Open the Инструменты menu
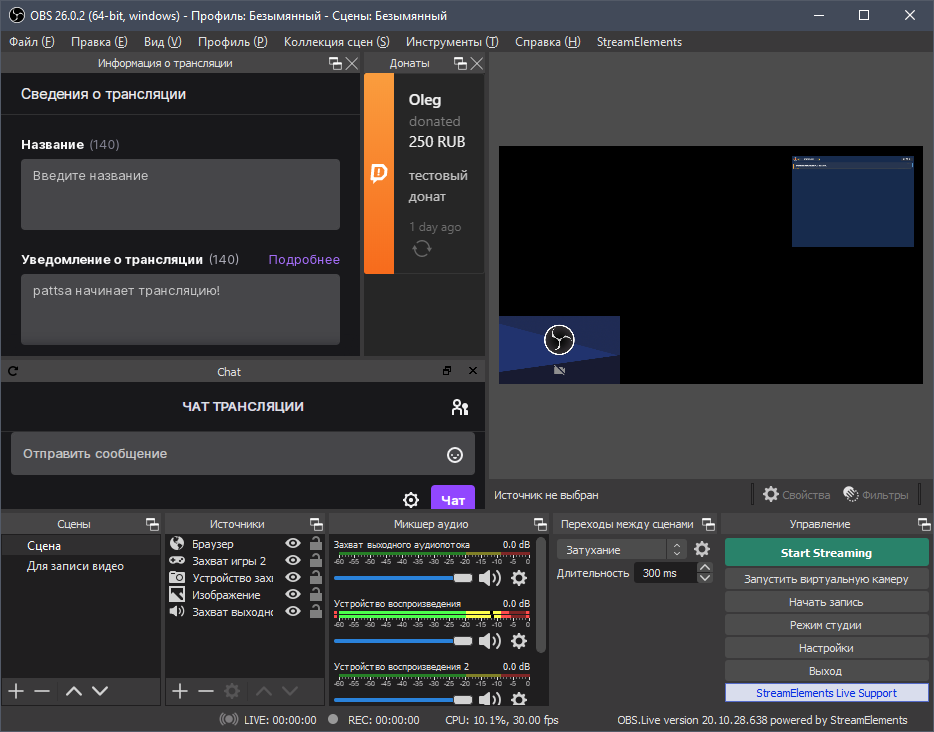 (x=451, y=42)
